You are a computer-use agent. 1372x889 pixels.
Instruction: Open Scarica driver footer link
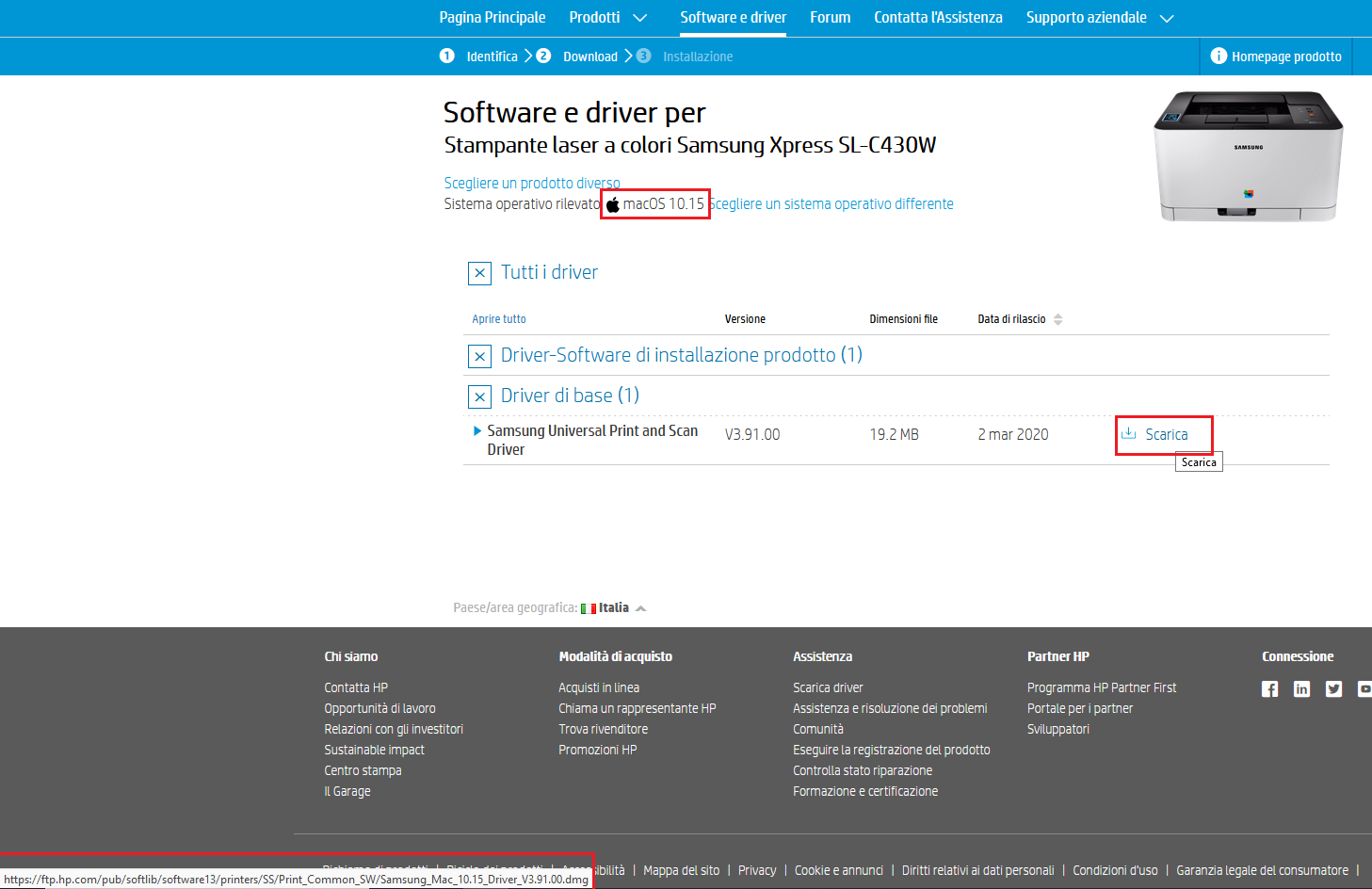[828, 687]
